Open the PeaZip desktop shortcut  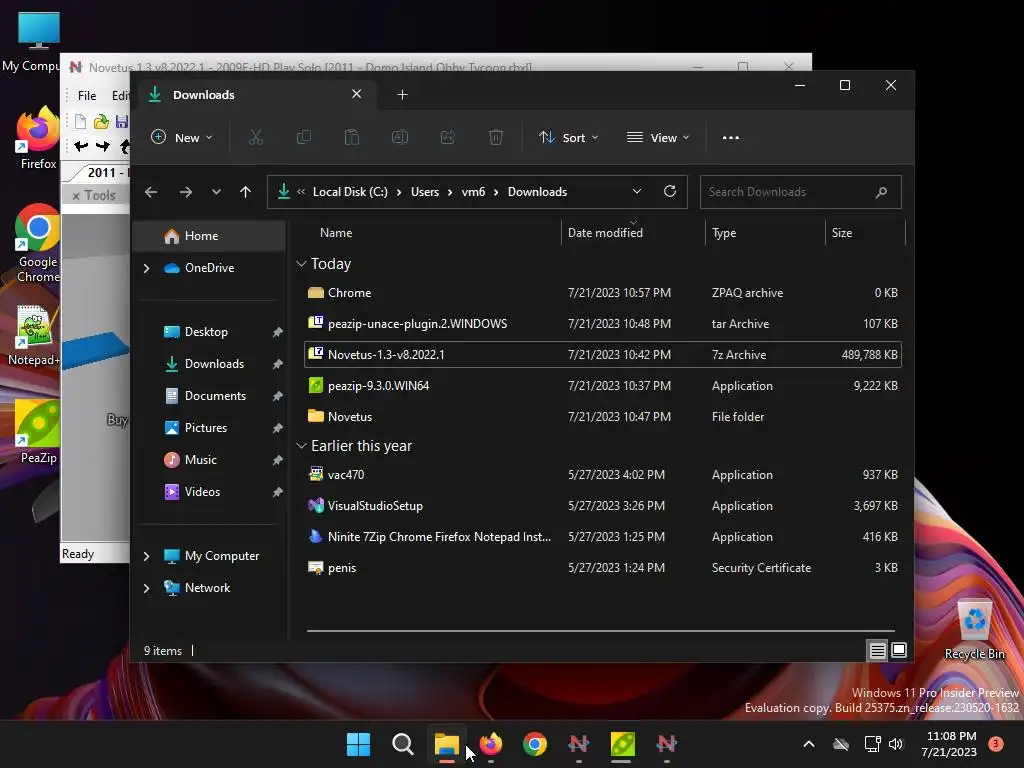click(38, 432)
